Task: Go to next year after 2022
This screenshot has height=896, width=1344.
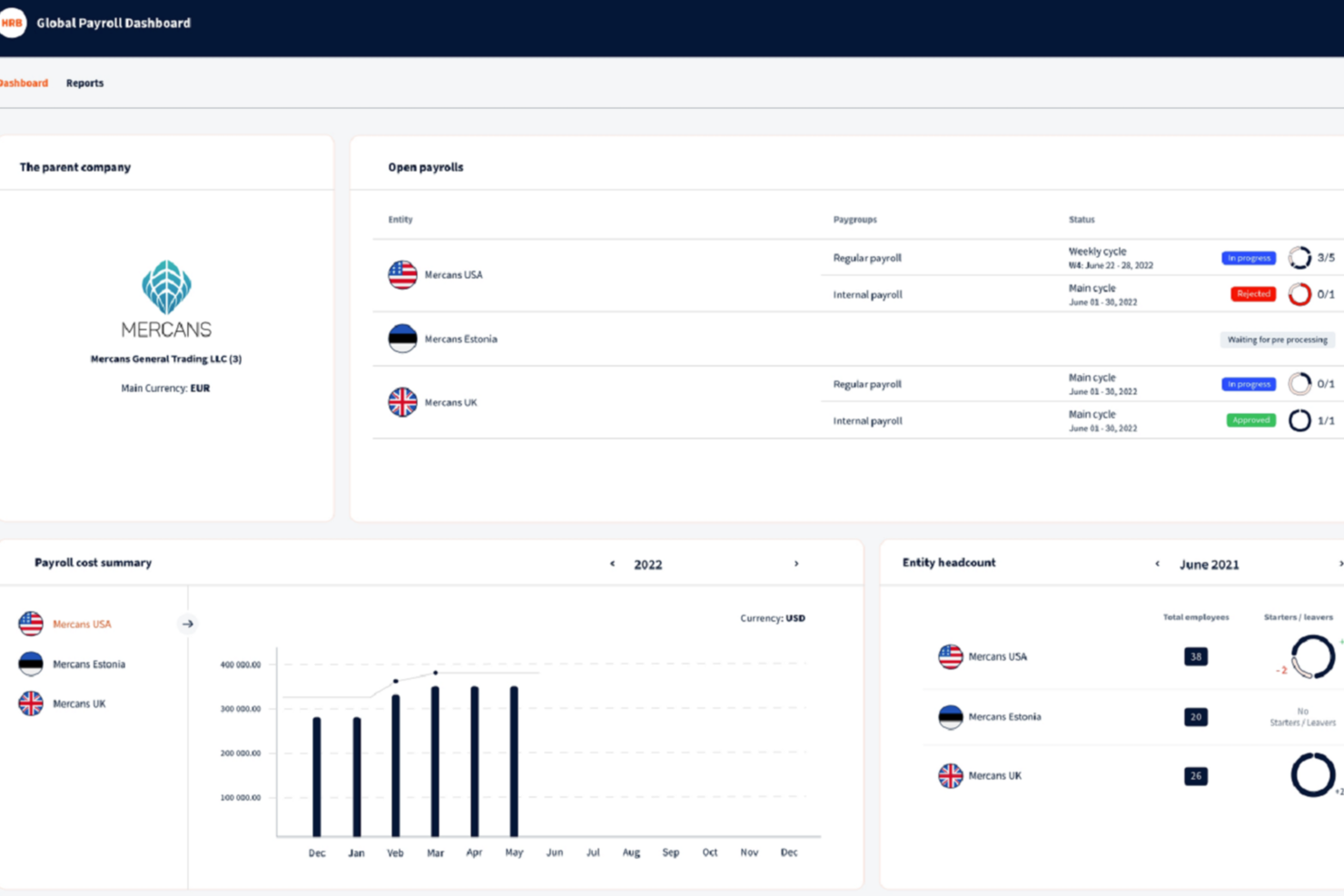Action: pyautogui.click(x=796, y=564)
